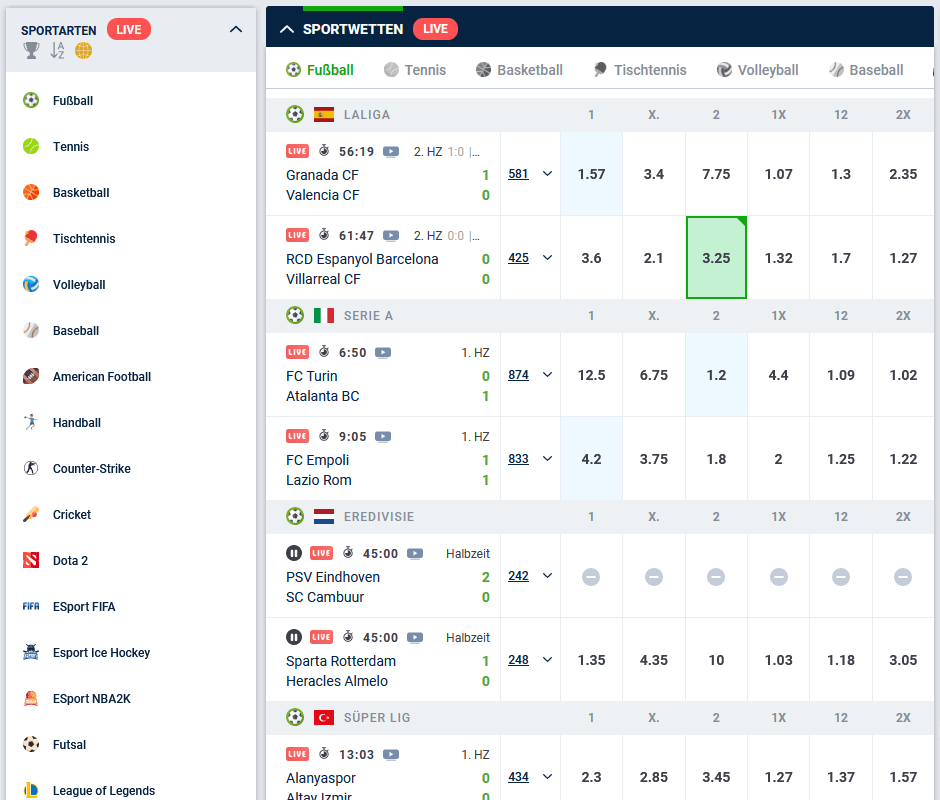Image resolution: width=940 pixels, height=800 pixels.
Task: Open Fußball in the sidebar list
Action: point(73,101)
